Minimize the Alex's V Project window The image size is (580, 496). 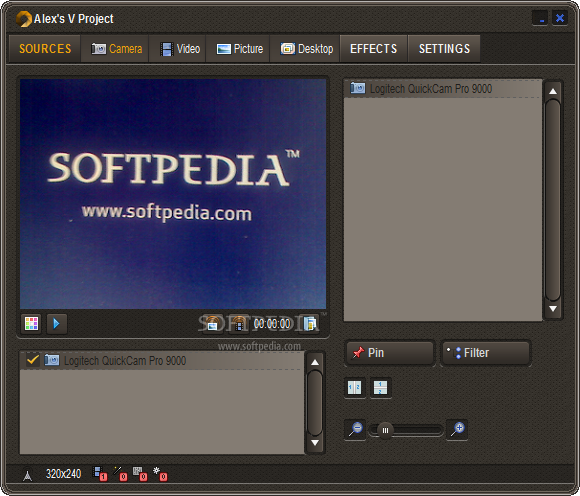[540, 18]
